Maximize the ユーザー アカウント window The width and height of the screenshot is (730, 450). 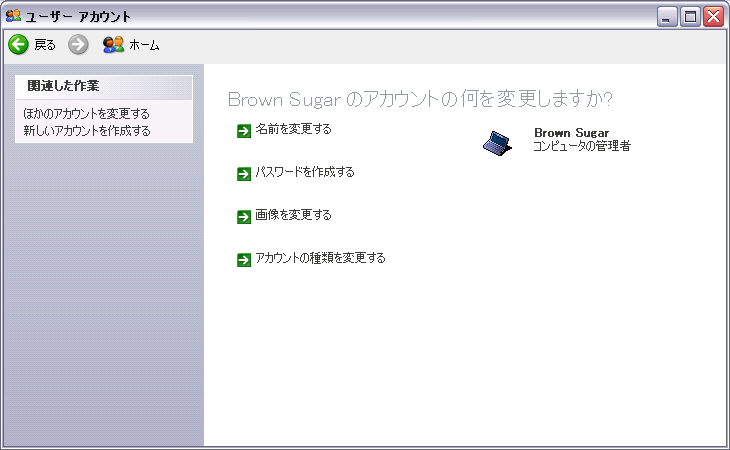click(x=690, y=17)
